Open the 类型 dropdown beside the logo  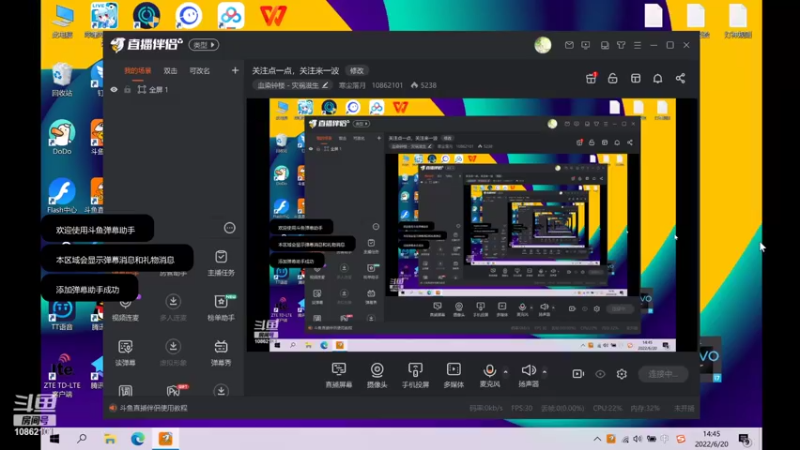pyautogui.click(x=204, y=45)
